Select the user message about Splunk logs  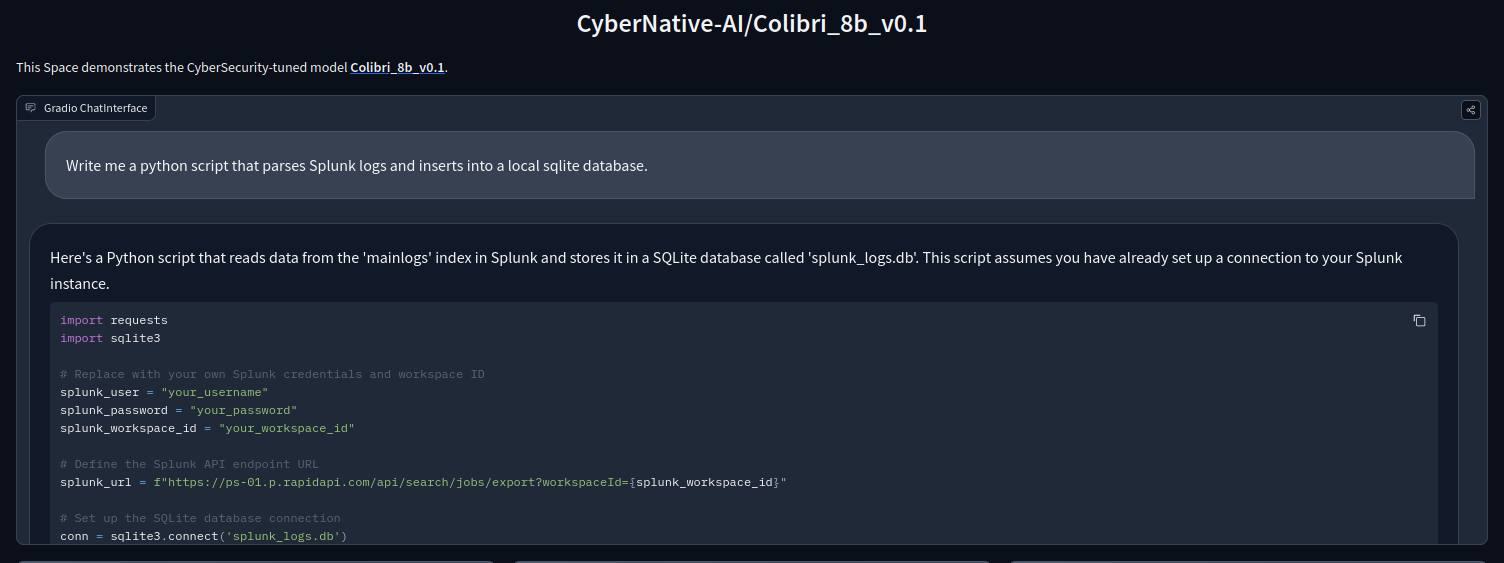(357, 165)
